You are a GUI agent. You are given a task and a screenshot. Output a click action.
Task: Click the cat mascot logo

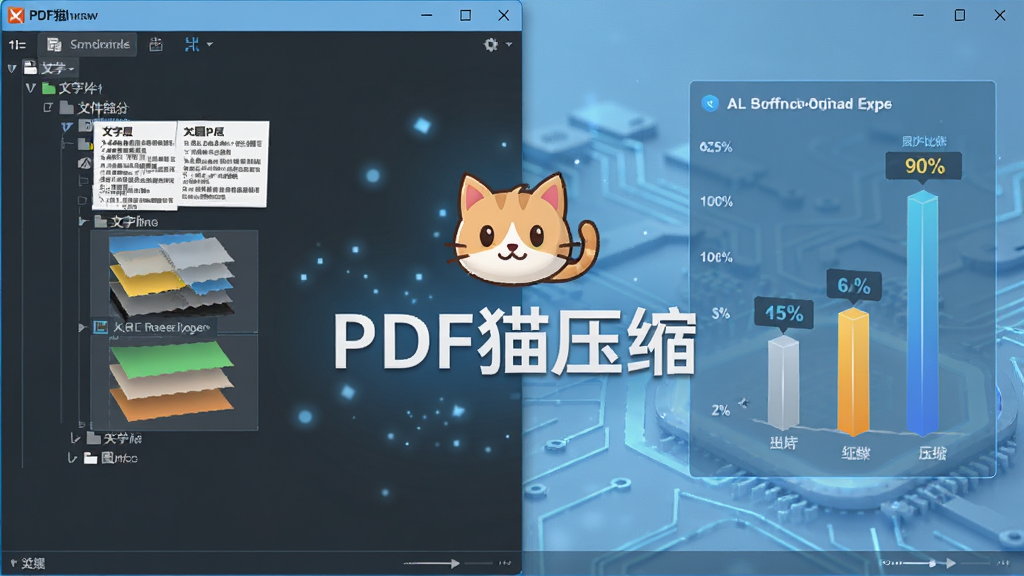point(522,229)
